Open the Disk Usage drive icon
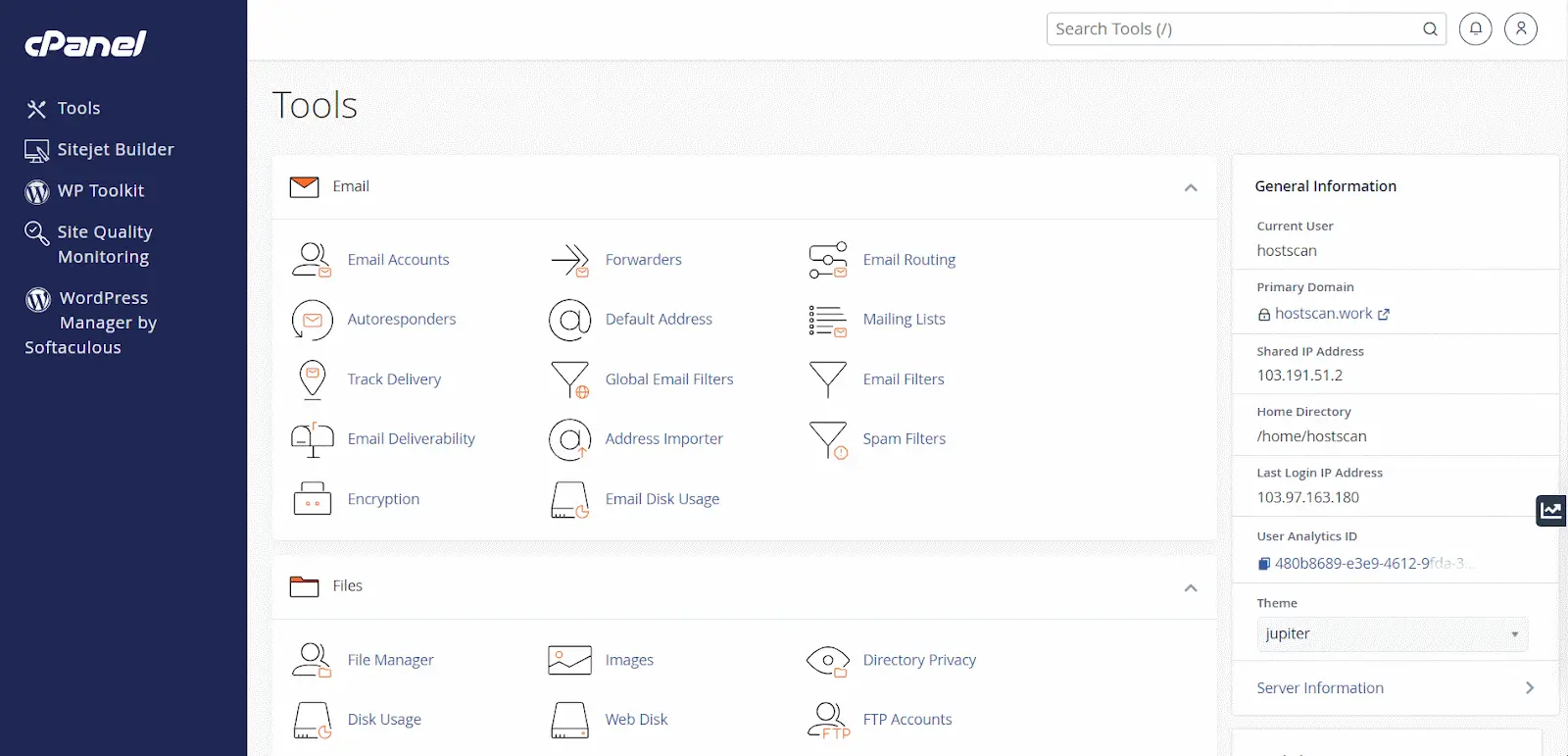 312,720
